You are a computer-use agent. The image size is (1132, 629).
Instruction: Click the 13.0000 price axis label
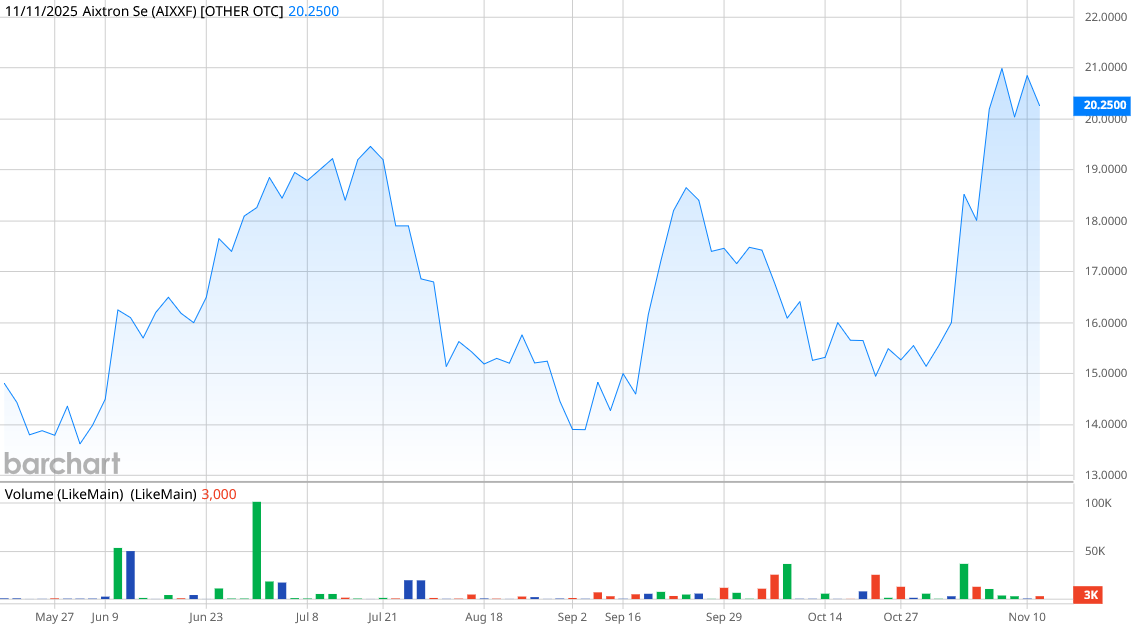[x=1105, y=475]
